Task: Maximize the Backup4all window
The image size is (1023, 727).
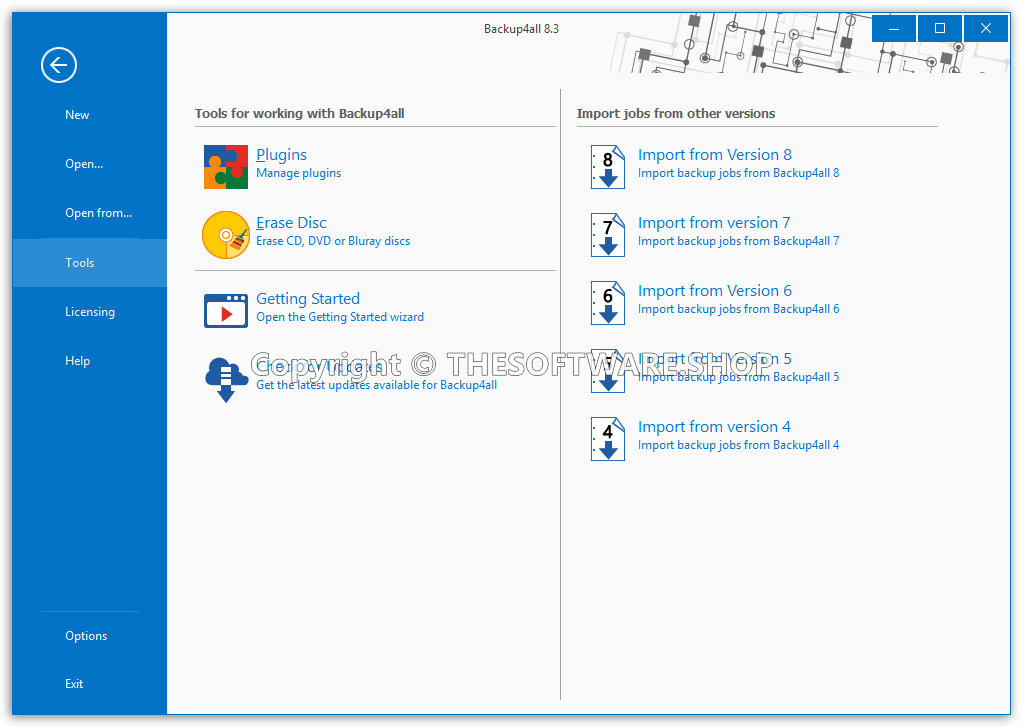Action: (x=939, y=28)
